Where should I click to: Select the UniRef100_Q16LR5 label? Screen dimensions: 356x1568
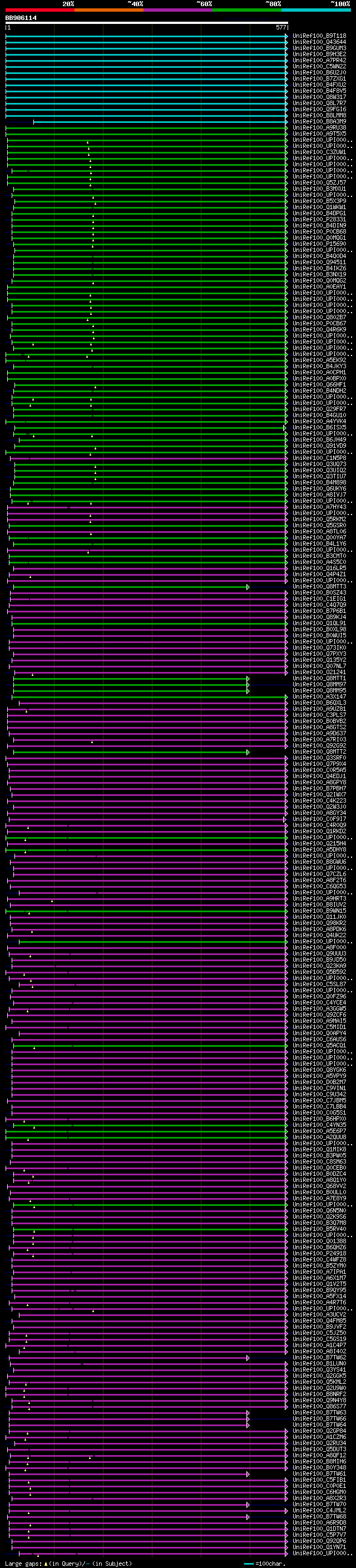pyautogui.click(x=319, y=568)
